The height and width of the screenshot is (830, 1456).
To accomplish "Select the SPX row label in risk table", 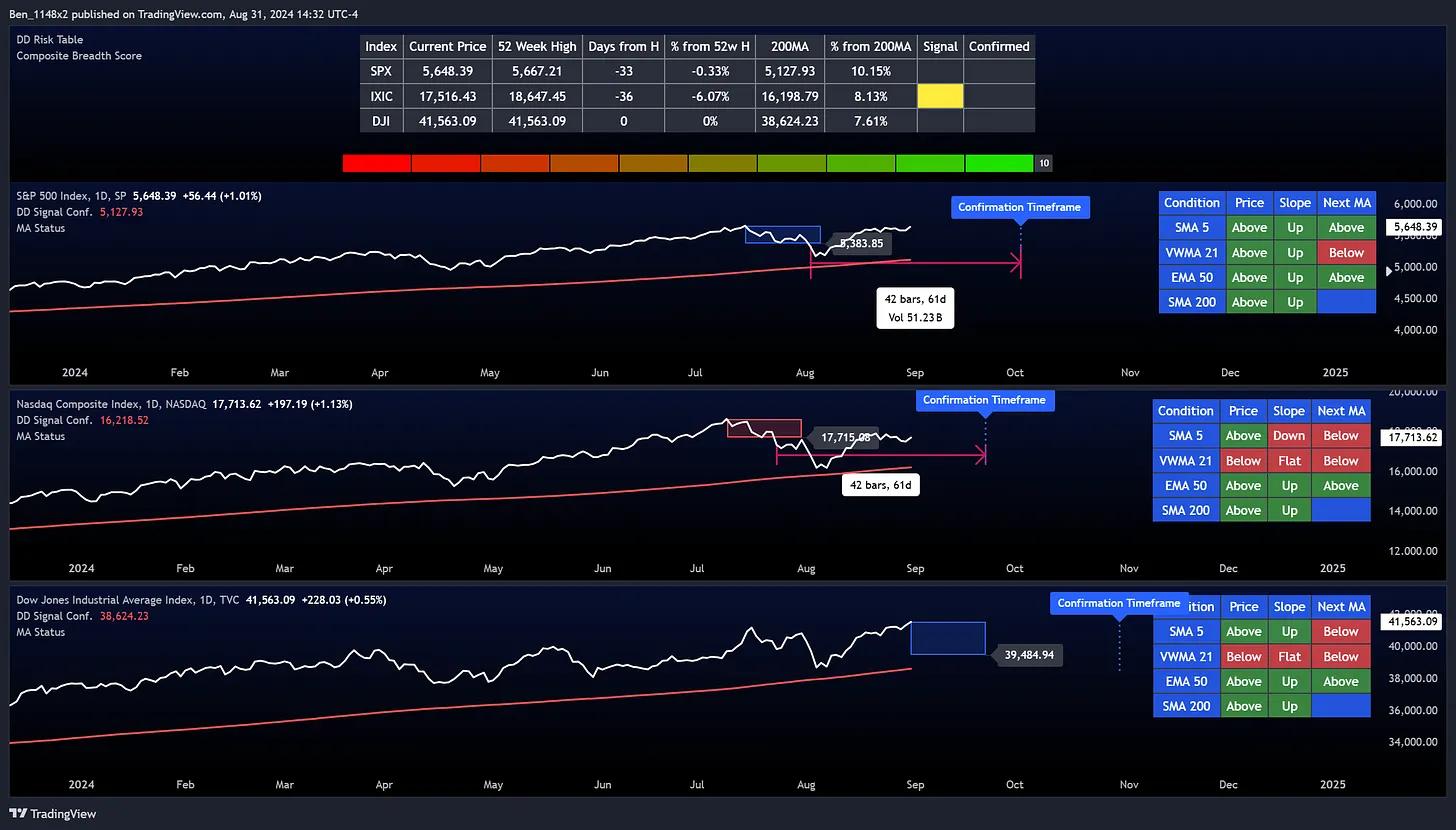I will (x=381, y=71).
